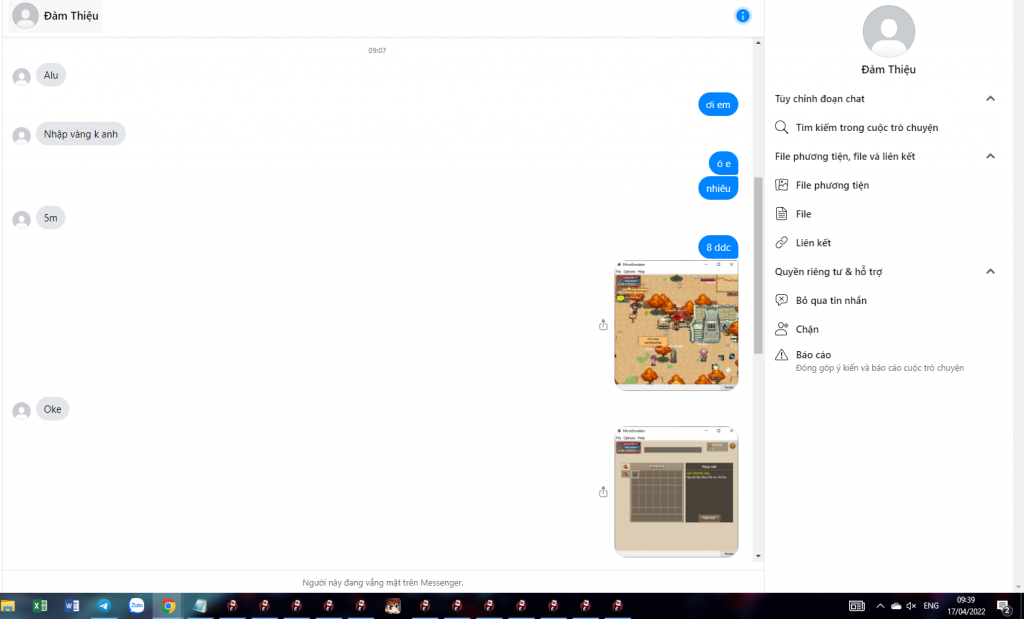The height and width of the screenshot is (619, 1024).
Task: Collapse Tùy chỉnh đoạn chat section
Action: point(990,99)
